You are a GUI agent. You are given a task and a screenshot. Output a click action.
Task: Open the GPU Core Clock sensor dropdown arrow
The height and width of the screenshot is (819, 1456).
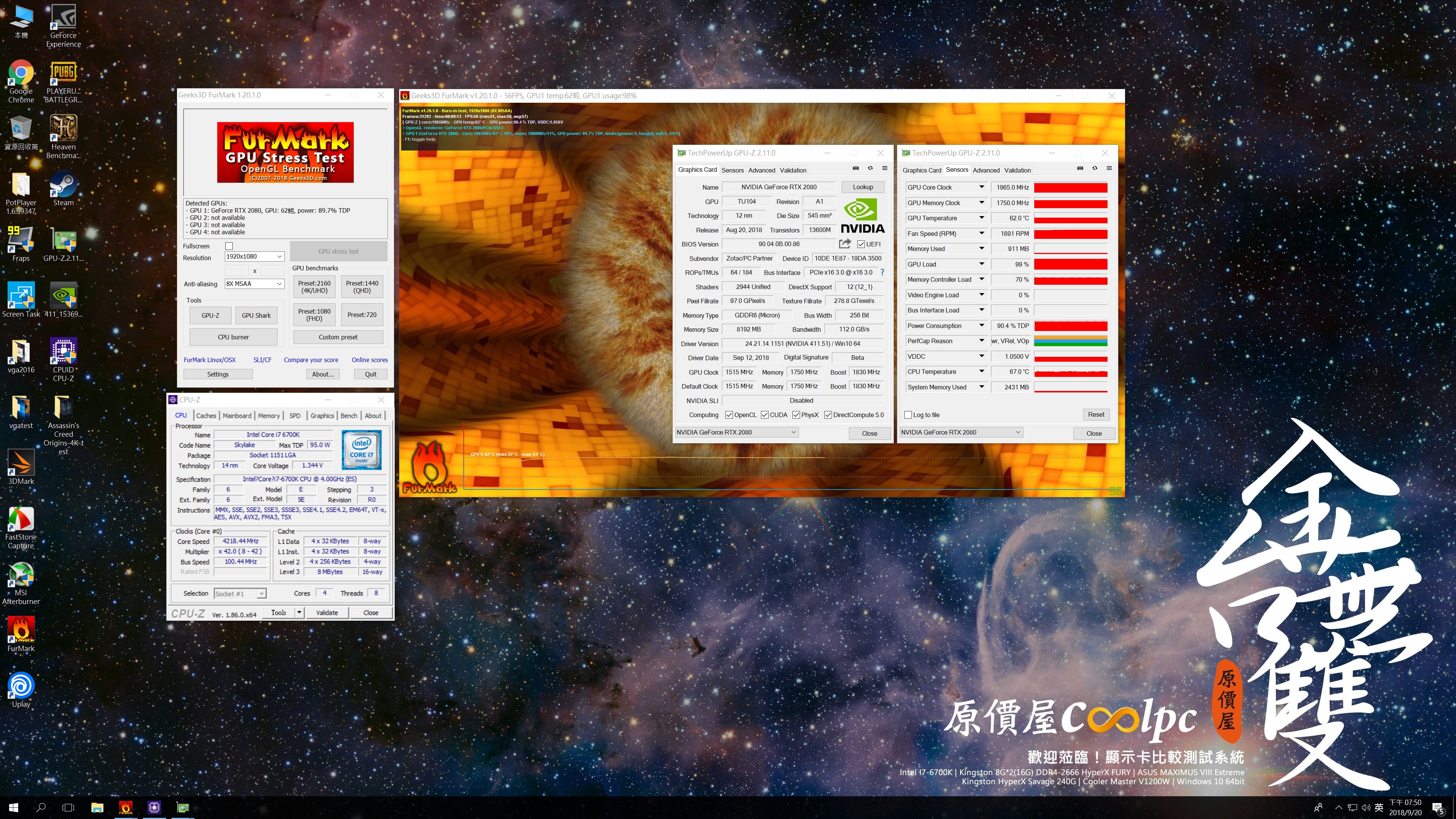pyautogui.click(x=982, y=187)
